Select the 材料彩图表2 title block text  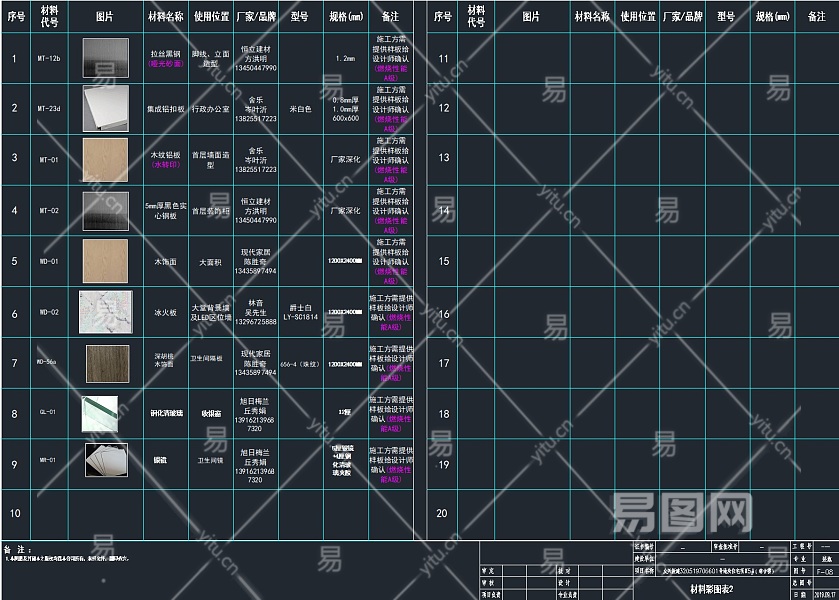click(712, 589)
